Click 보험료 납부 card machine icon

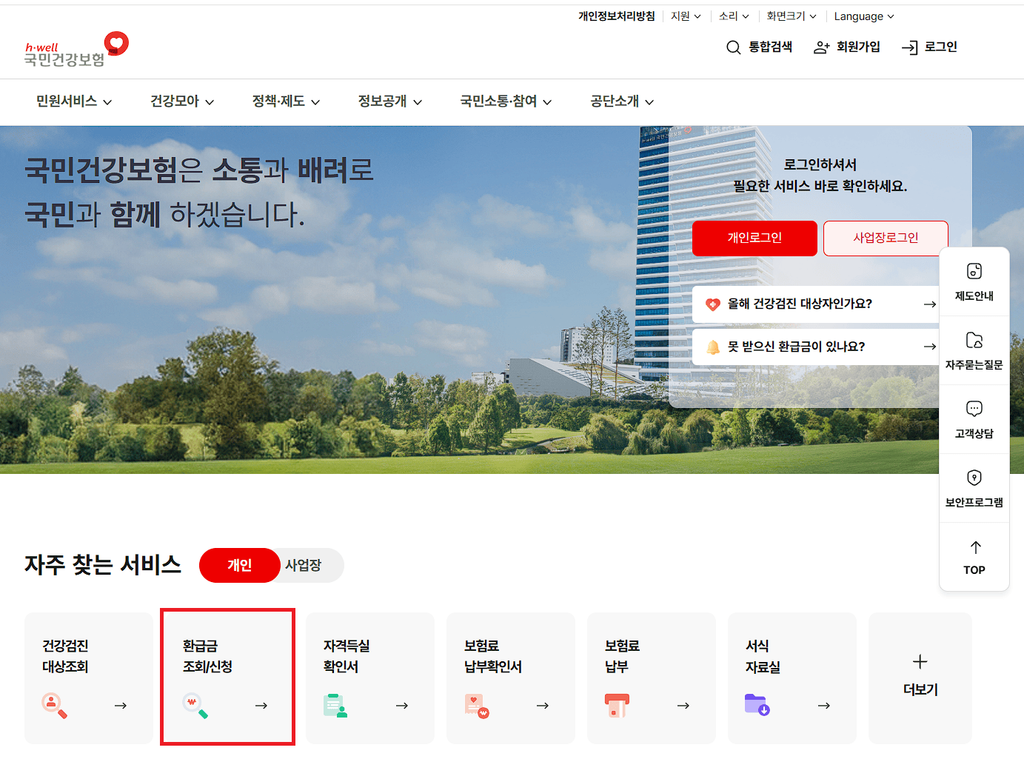coord(617,706)
